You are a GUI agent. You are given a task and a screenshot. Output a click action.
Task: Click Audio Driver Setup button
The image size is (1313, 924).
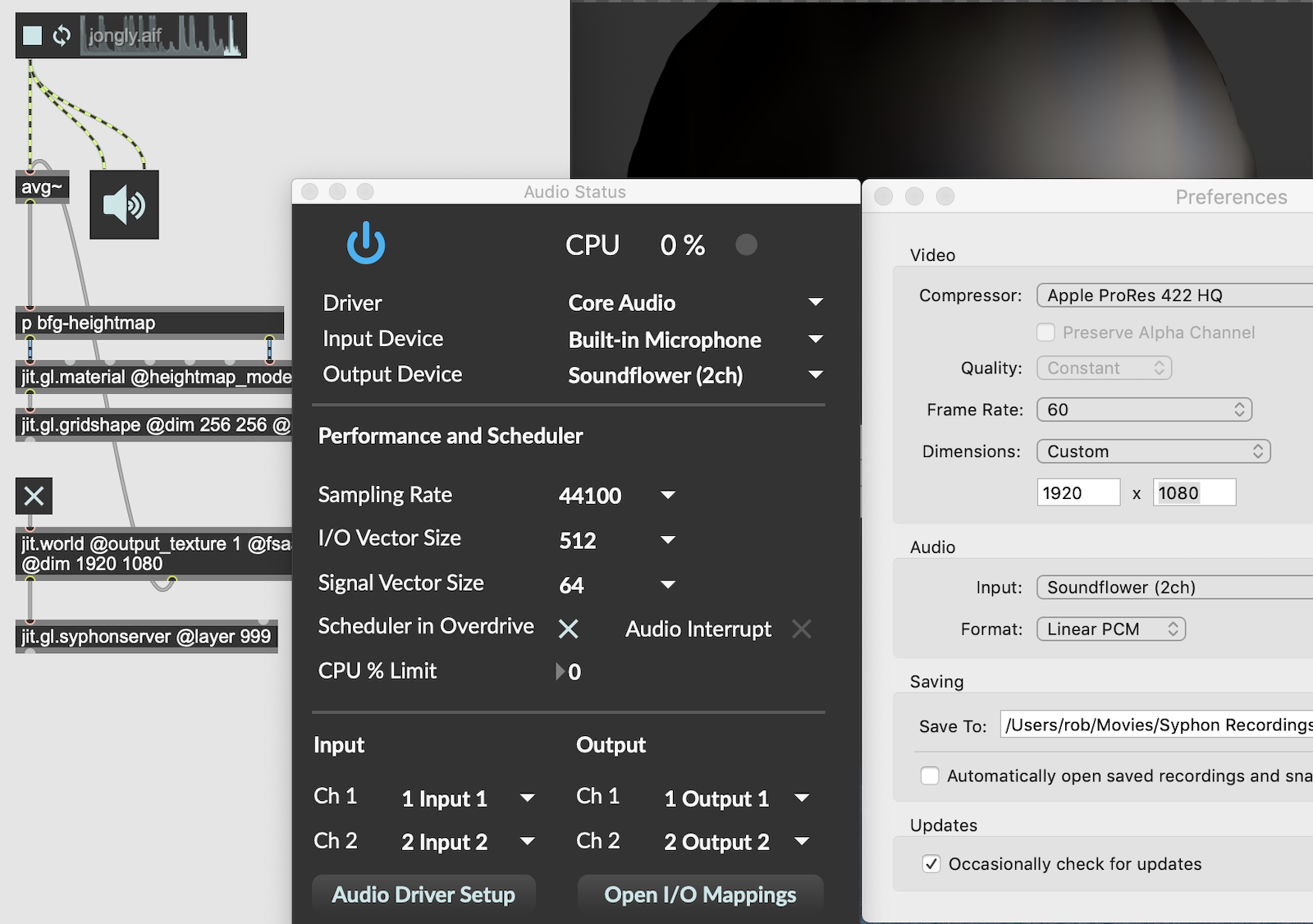point(423,894)
